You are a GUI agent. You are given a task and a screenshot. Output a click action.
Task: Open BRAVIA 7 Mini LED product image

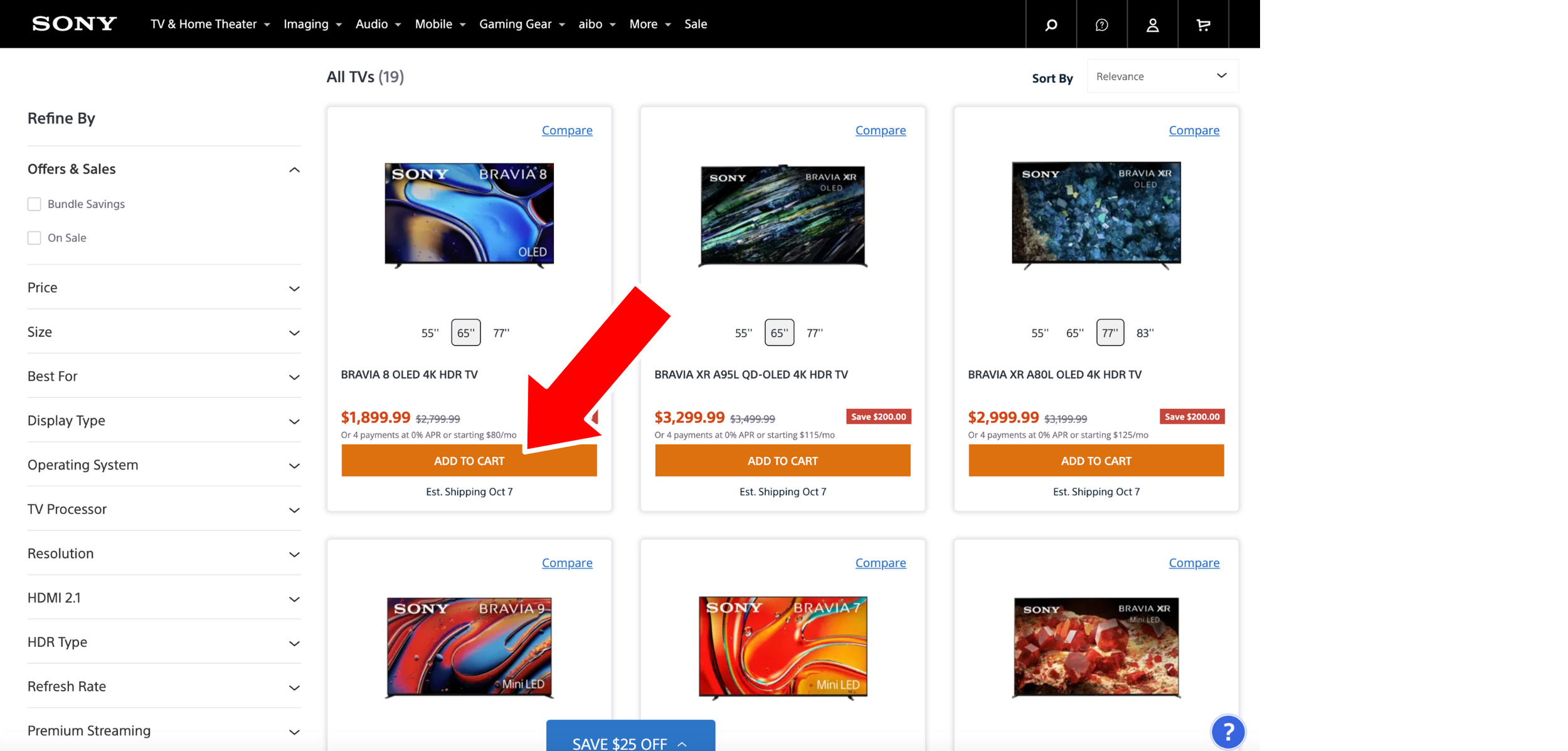[783, 648]
